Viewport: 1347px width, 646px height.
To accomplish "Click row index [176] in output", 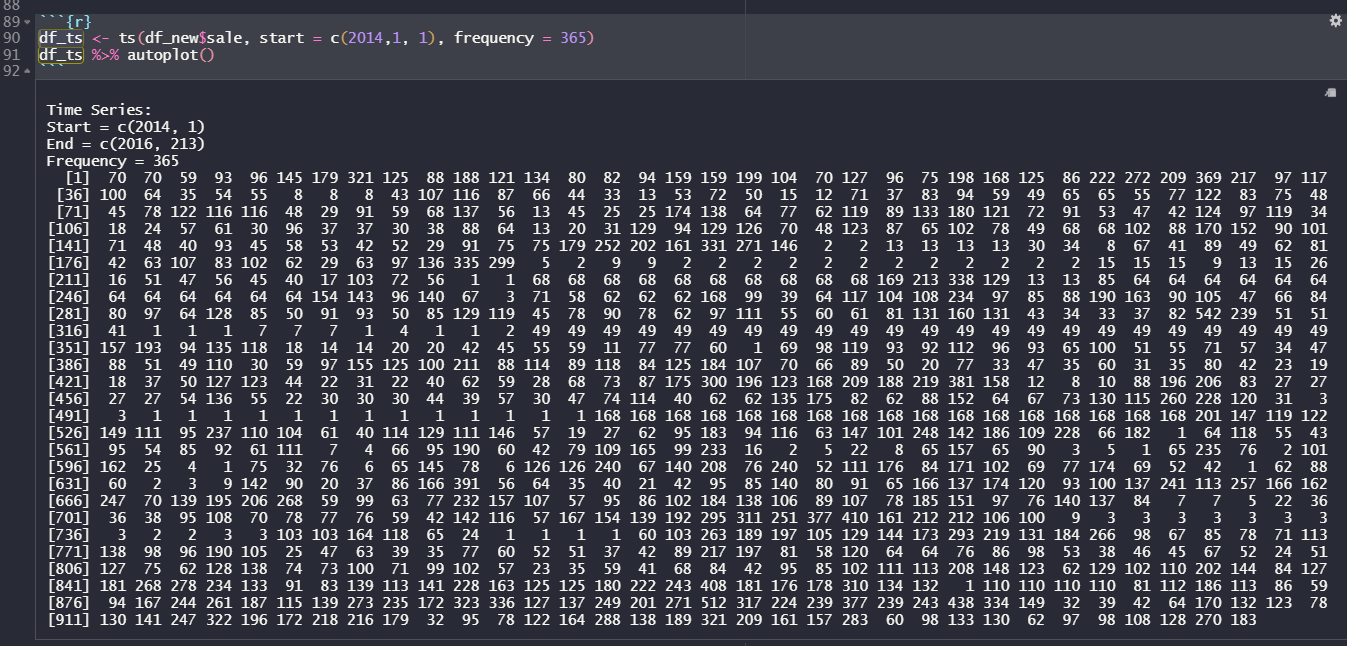I will coord(68,262).
